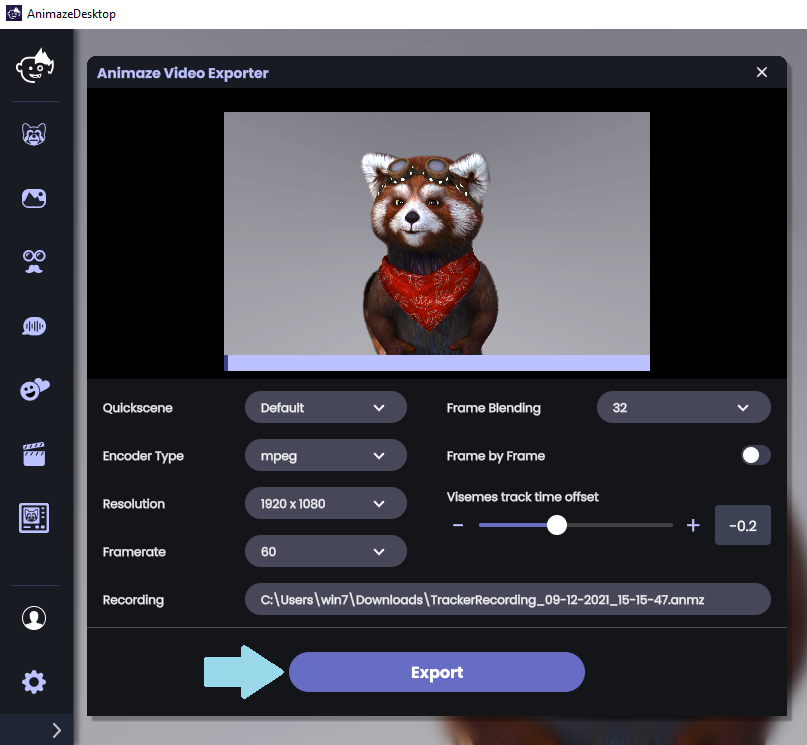The image size is (807, 745).
Task: Close the Animaze Video Exporter dialog
Action: point(762,72)
